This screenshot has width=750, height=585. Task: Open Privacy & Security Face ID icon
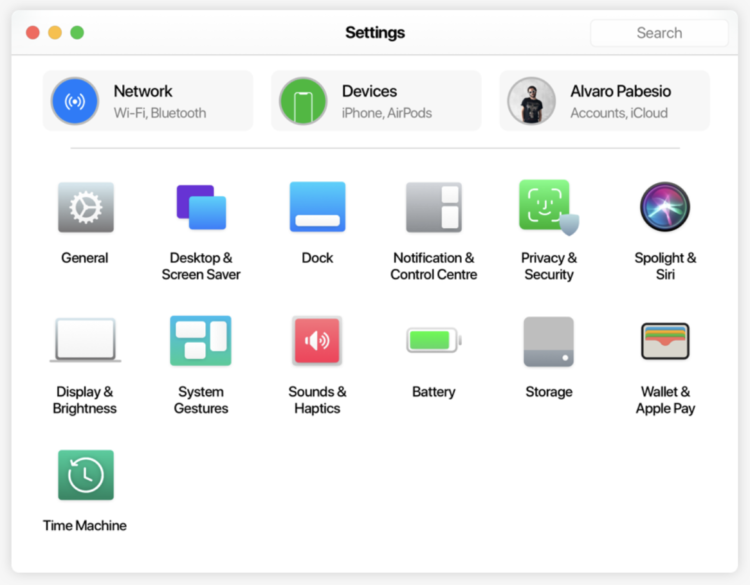coord(549,207)
